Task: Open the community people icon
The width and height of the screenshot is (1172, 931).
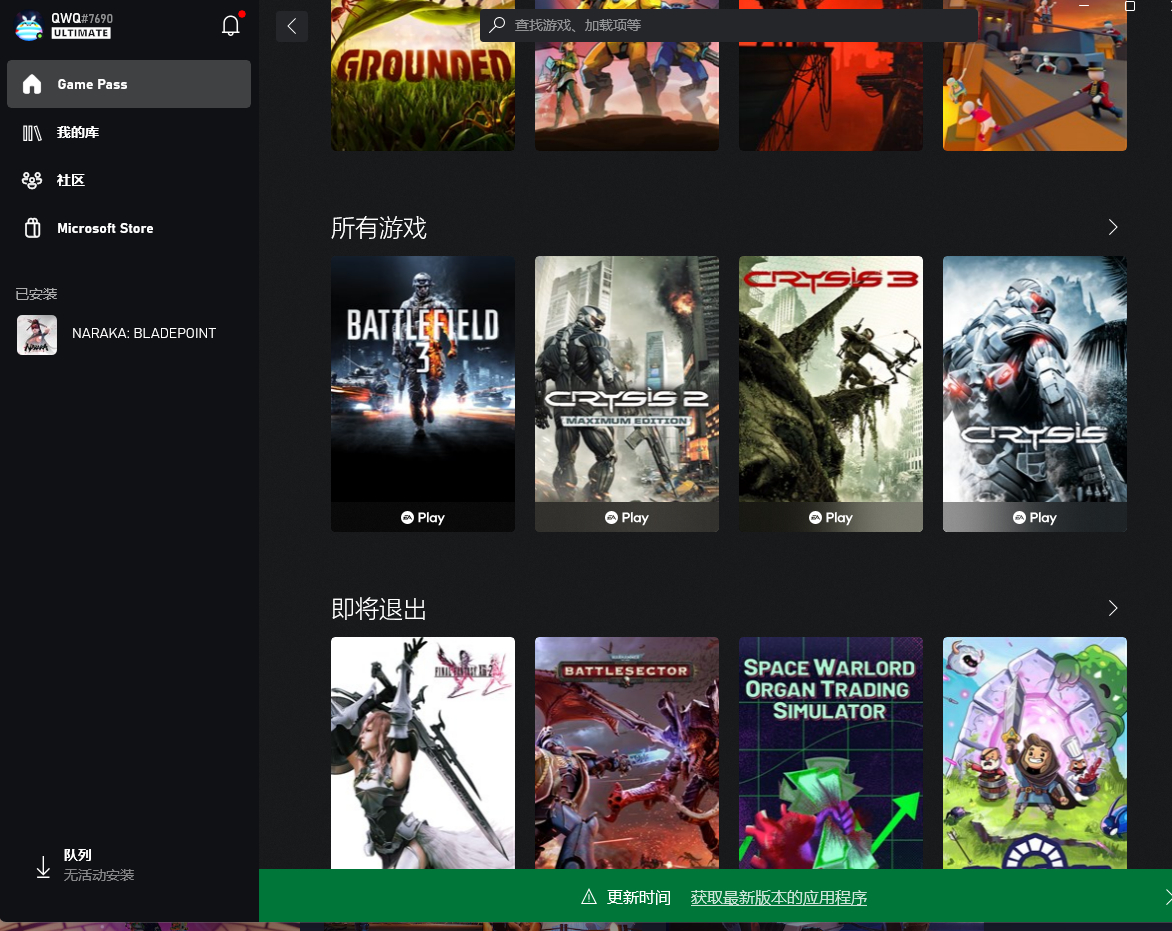Action: (x=32, y=180)
